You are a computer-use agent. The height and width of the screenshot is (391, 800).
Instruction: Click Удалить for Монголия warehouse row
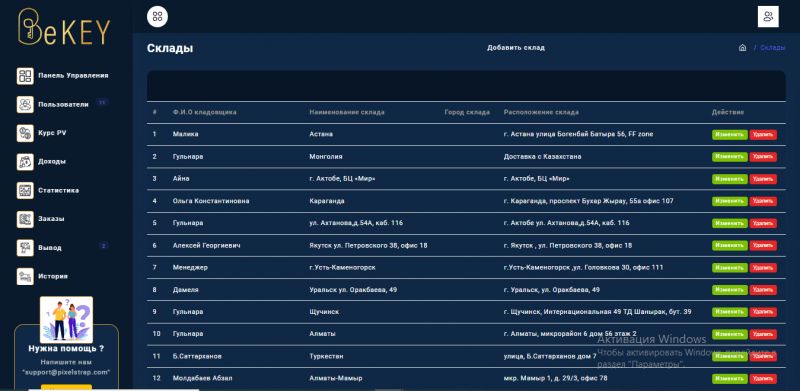pos(763,157)
